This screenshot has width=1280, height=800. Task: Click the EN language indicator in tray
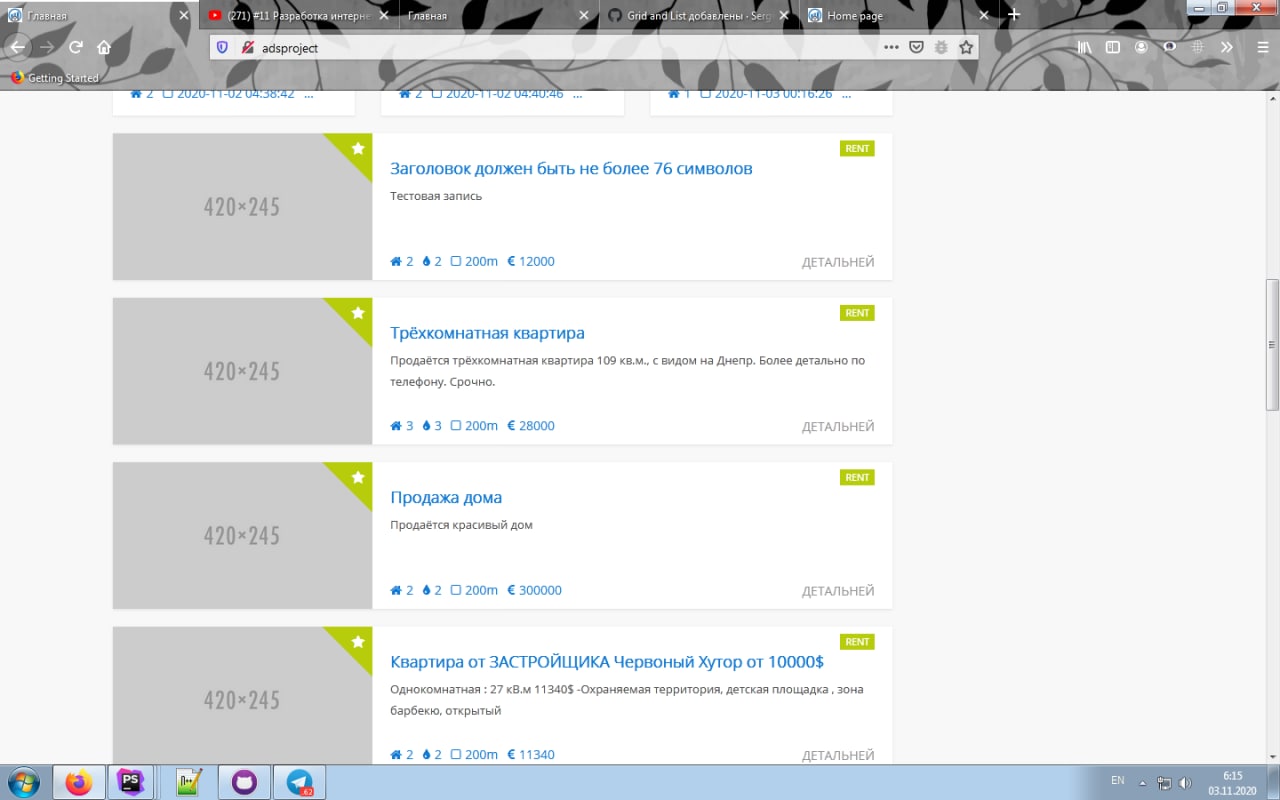click(x=1118, y=780)
